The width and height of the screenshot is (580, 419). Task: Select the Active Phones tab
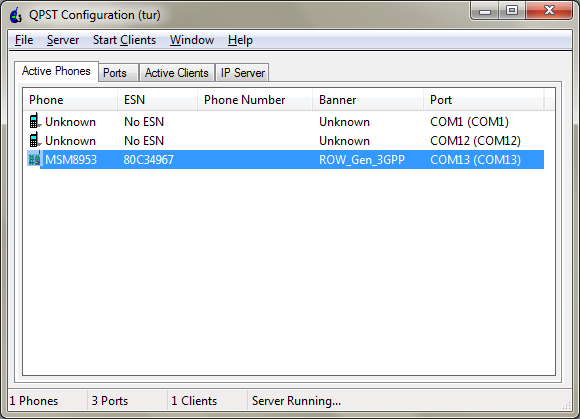[56, 71]
